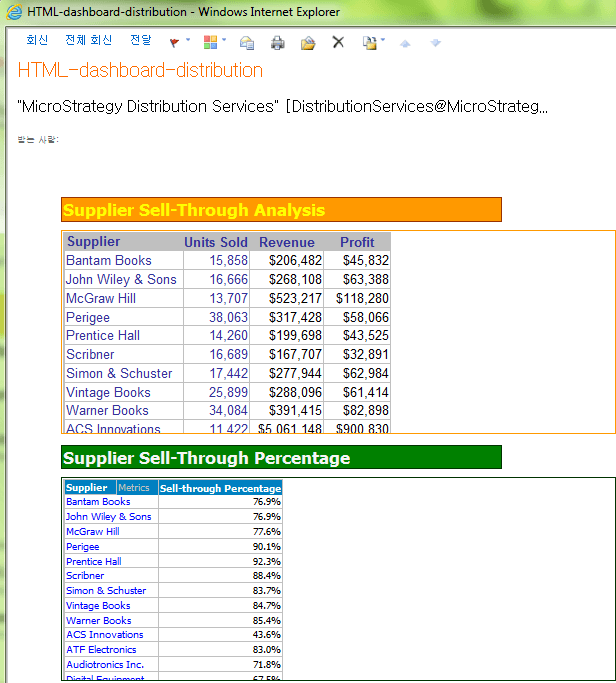Click the MicroStrategy Distribution Services sender address
This screenshot has height=683, width=616.
point(282,106)
